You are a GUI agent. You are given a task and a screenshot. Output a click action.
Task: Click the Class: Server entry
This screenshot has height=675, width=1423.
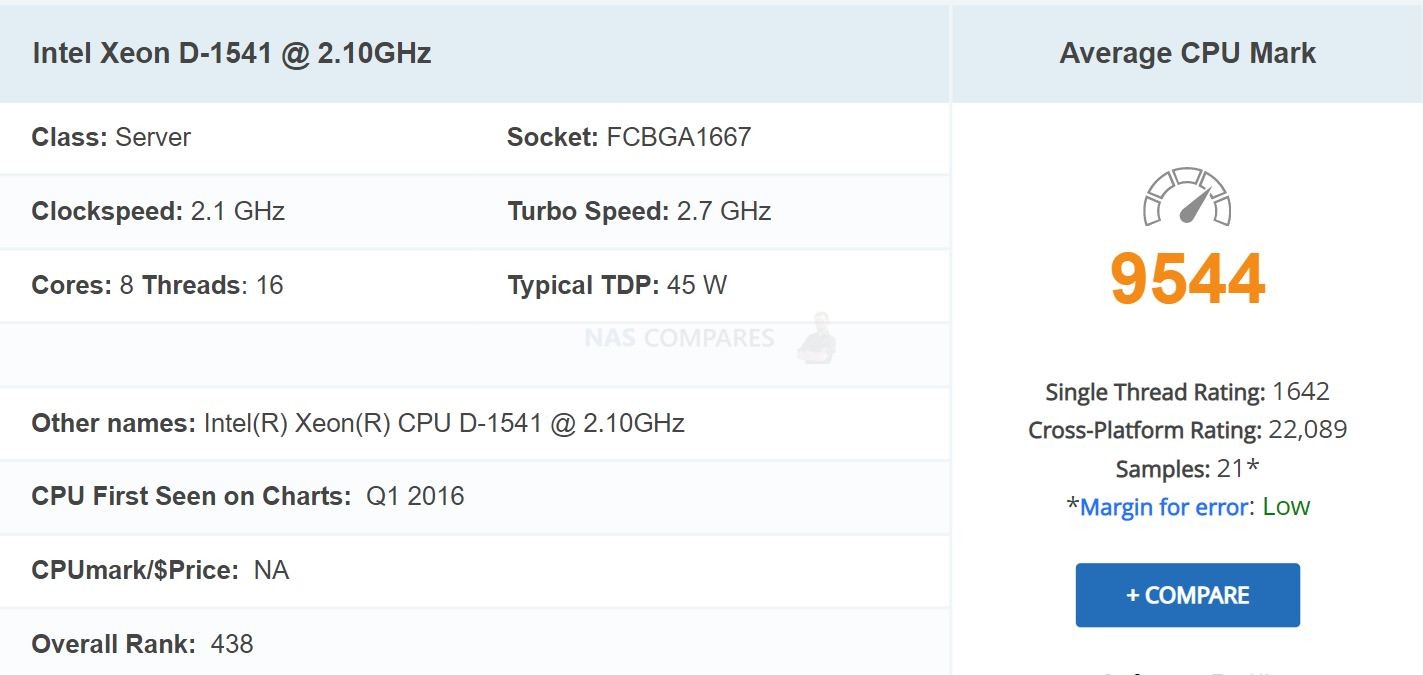111,137
